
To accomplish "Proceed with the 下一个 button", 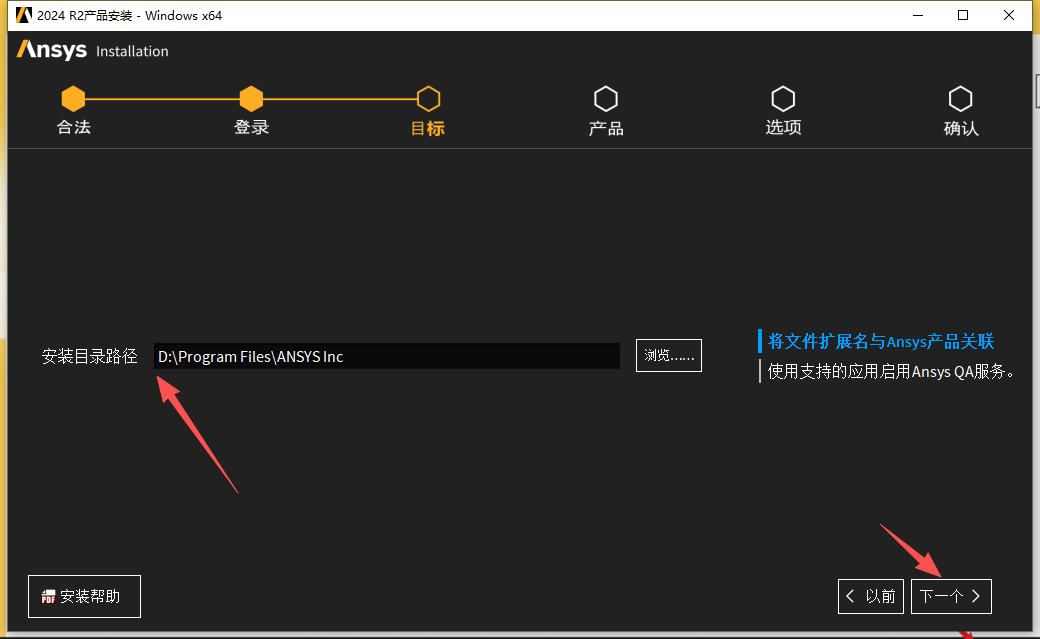I will pos(950,596).
